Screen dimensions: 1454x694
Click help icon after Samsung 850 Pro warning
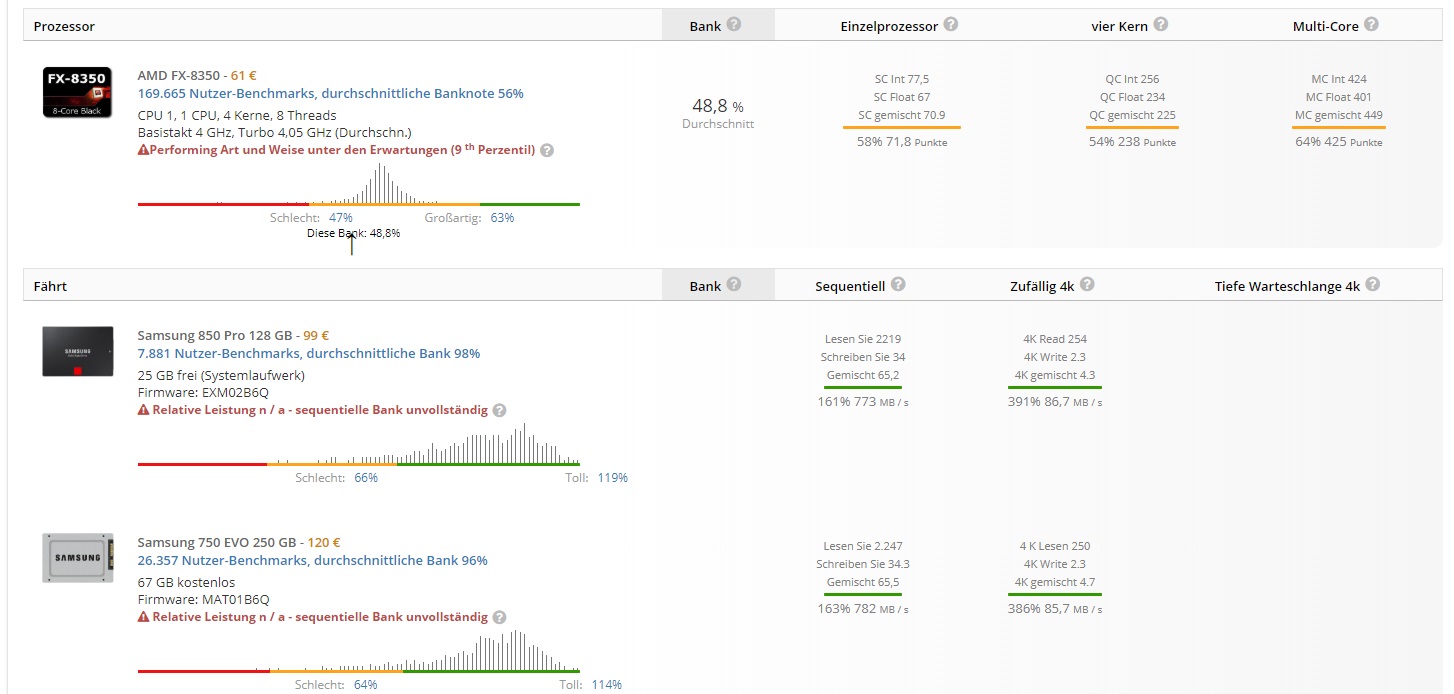[x=499, y=410]
